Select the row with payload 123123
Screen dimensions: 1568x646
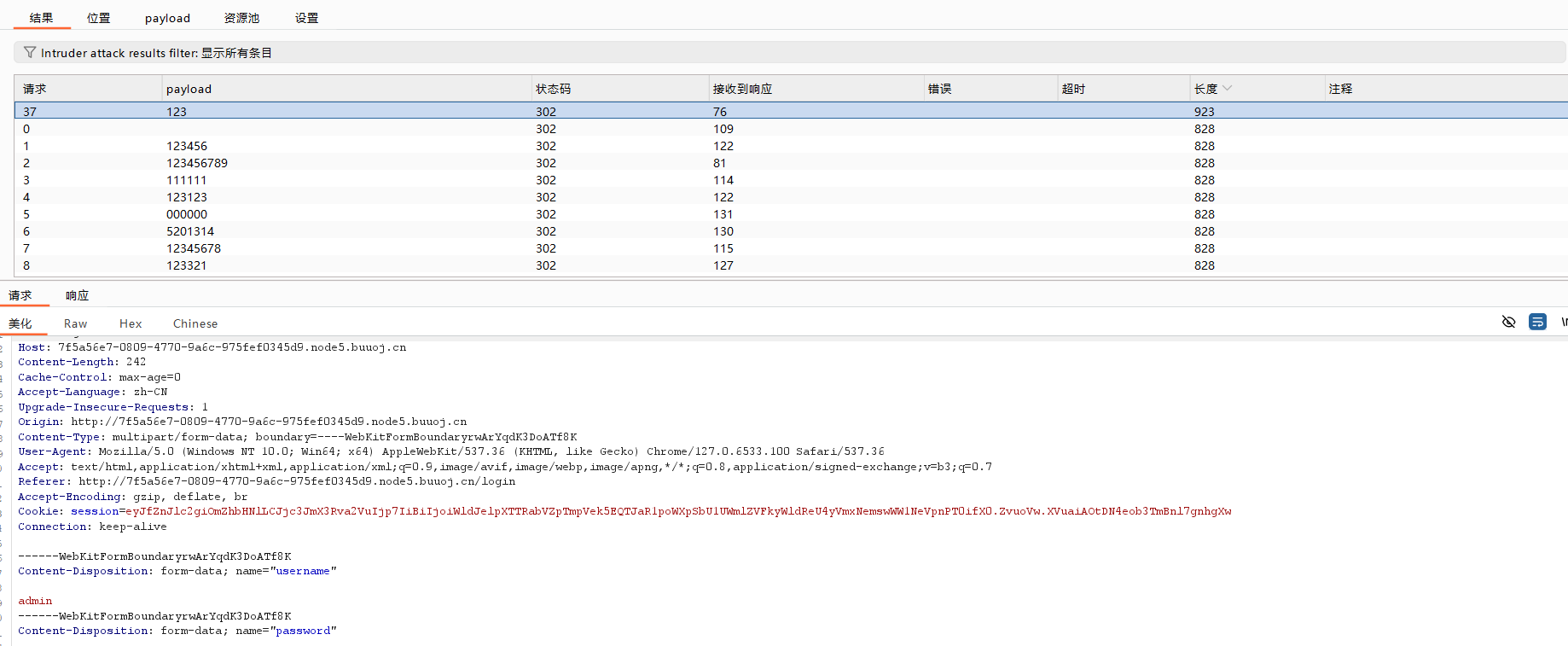(x=791, y=197)
